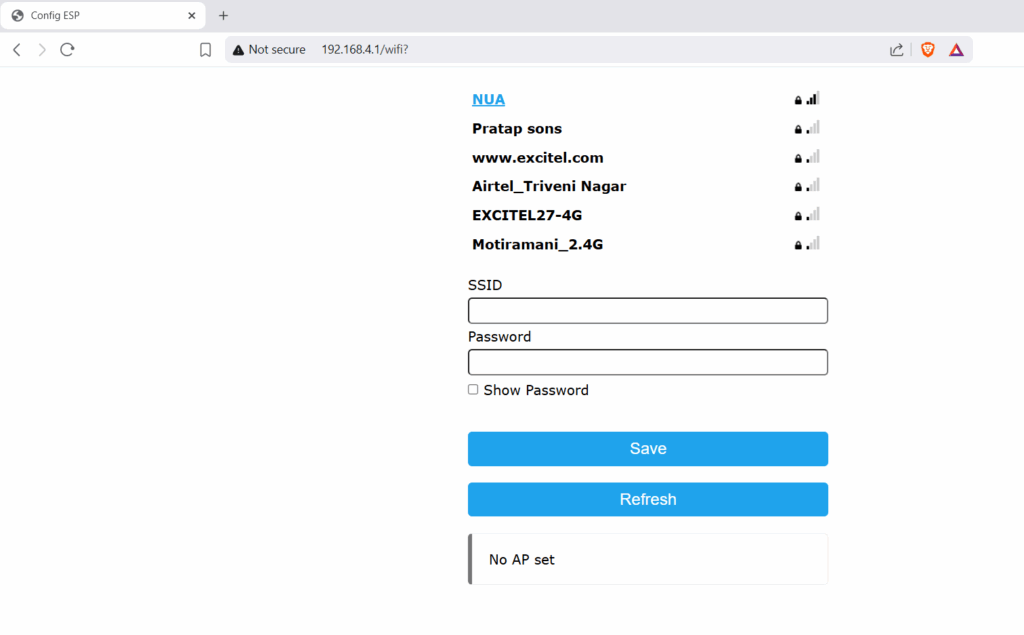Enable the Show Password checkbox
This screenshot has height=635, width=1024.
coord(473,389)
